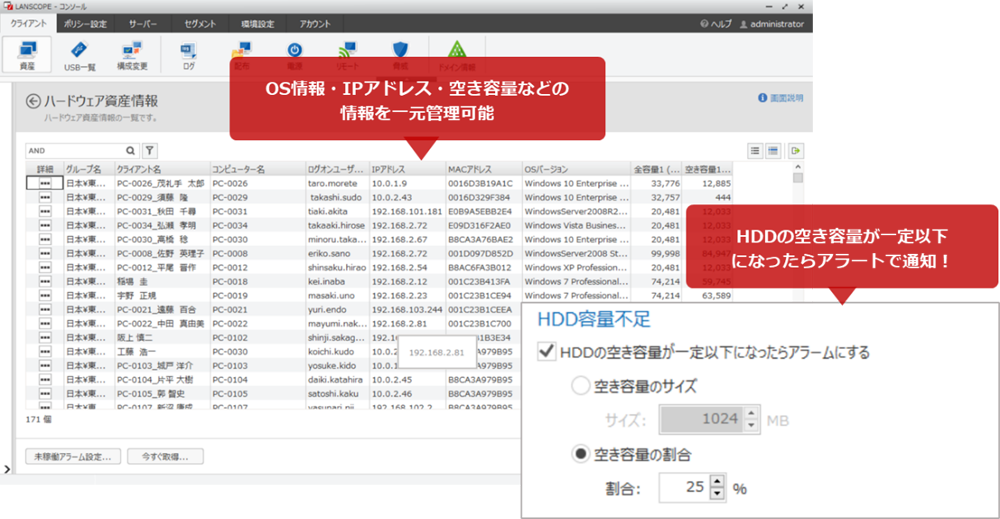Go back with the circular arrow icon
Image resolution: width=1000 pixels, height=519 pixels.
(x=33, y=101)
